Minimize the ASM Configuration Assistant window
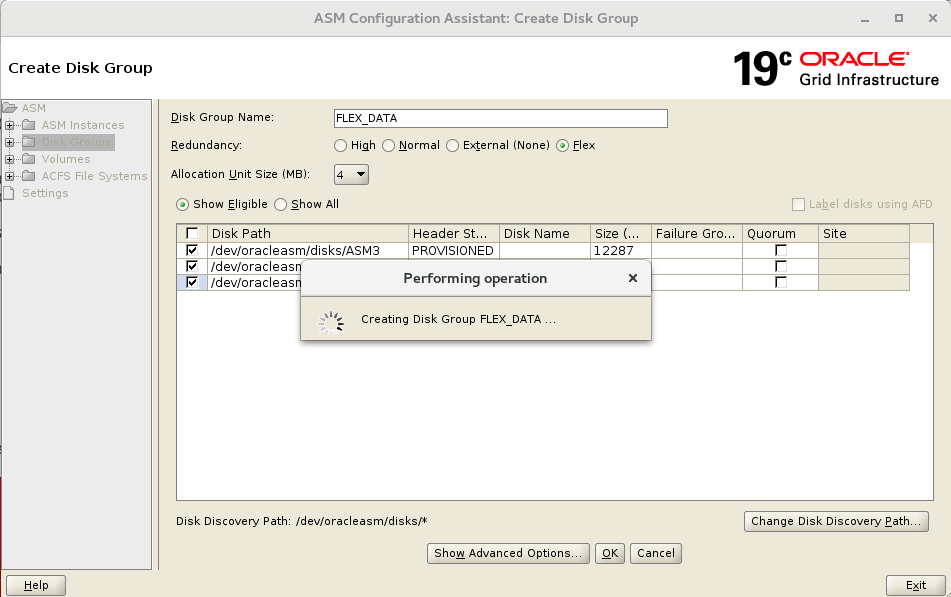The image size is (951, 597). coord(865,19)
